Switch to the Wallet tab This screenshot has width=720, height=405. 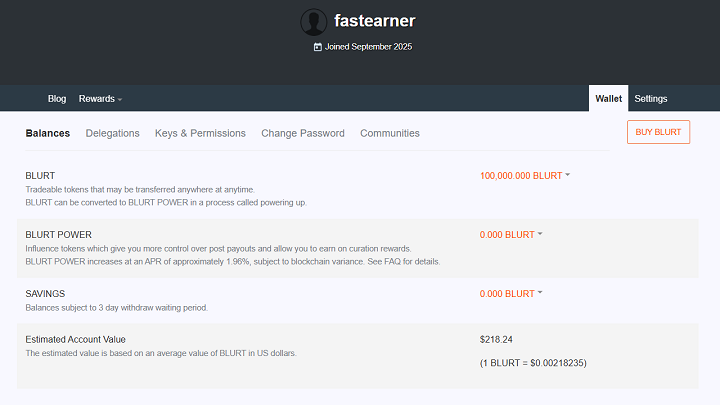click(x=608, y=99)
